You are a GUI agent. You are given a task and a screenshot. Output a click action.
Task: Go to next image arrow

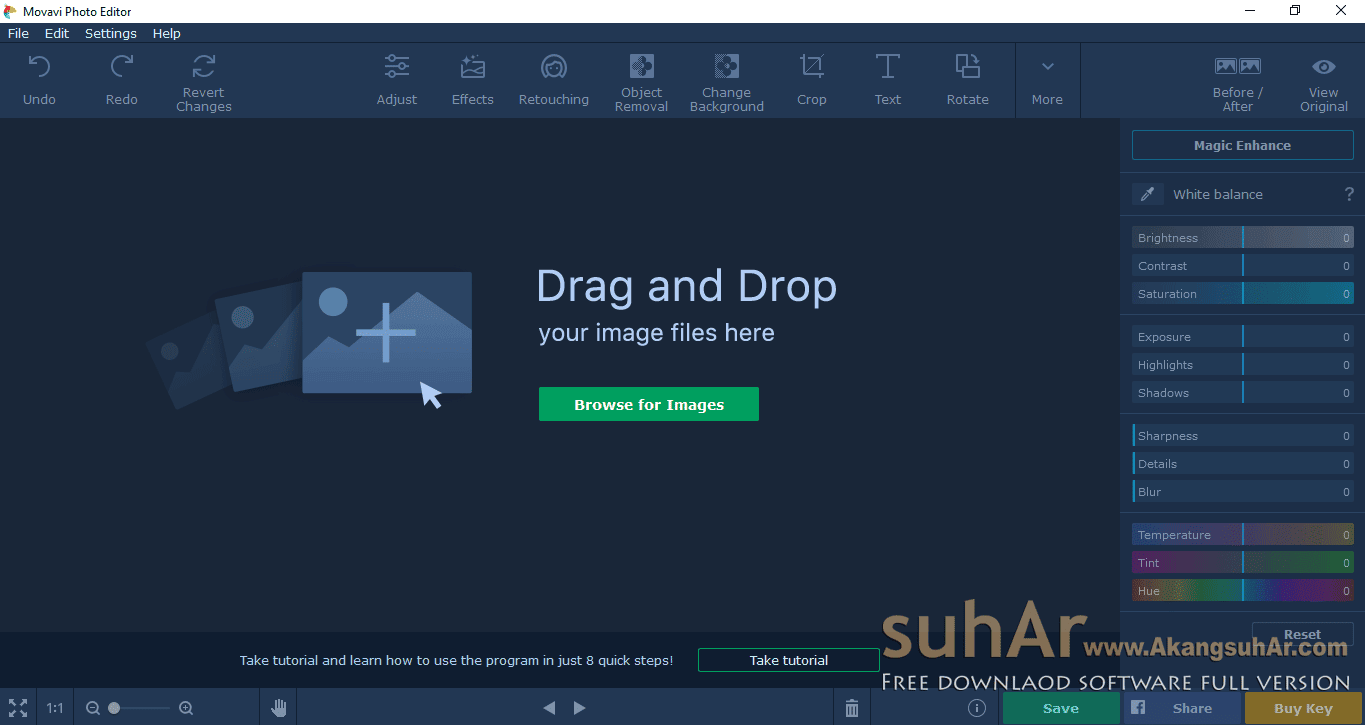coord(580,708)
